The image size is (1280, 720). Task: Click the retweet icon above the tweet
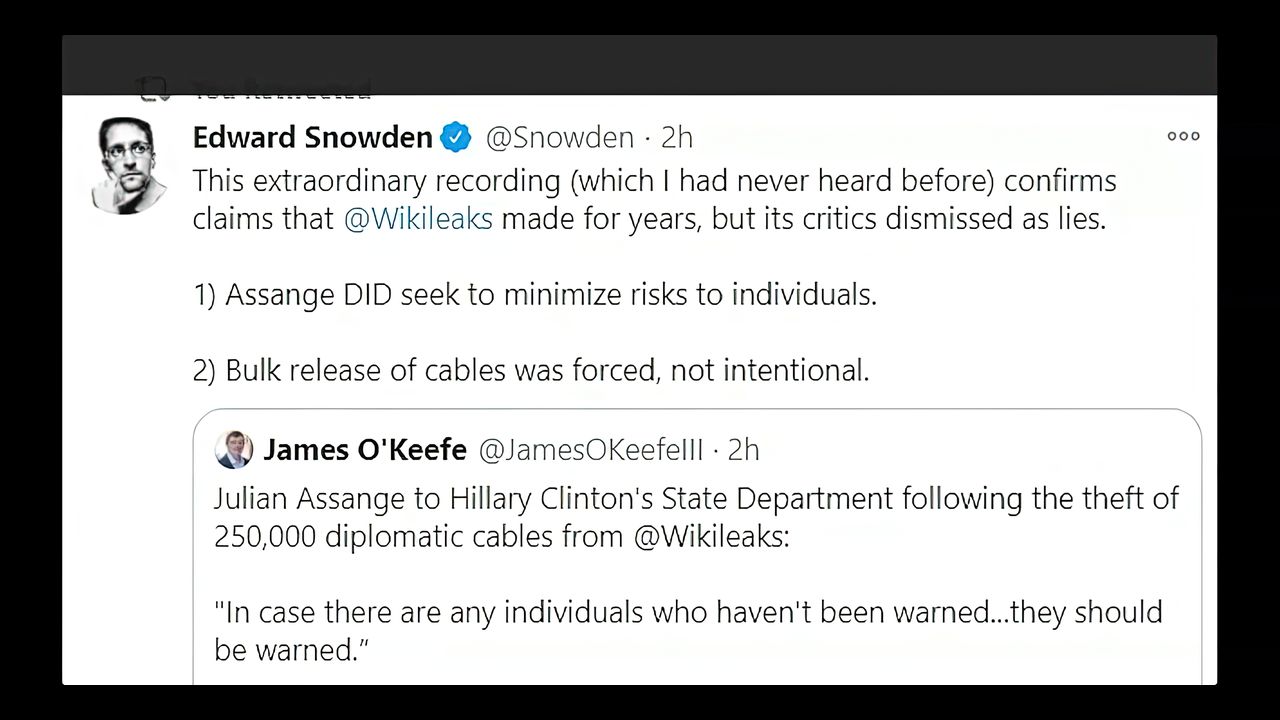pos(154,90)
